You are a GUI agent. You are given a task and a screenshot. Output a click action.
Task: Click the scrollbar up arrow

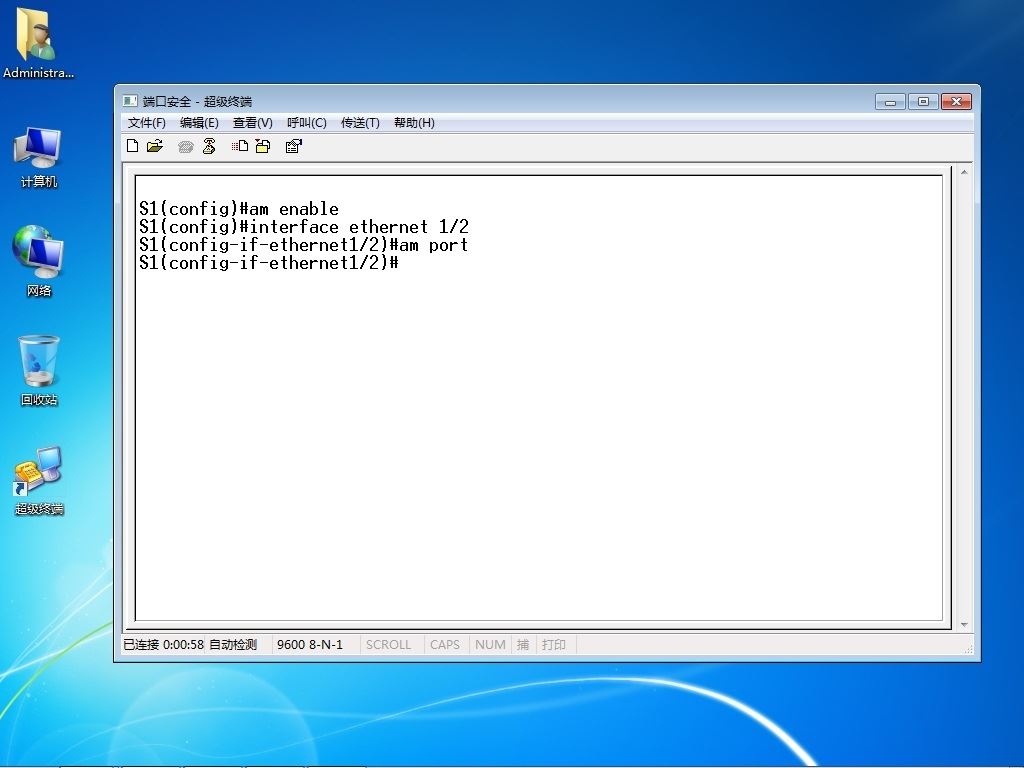(x=964, y=172)
